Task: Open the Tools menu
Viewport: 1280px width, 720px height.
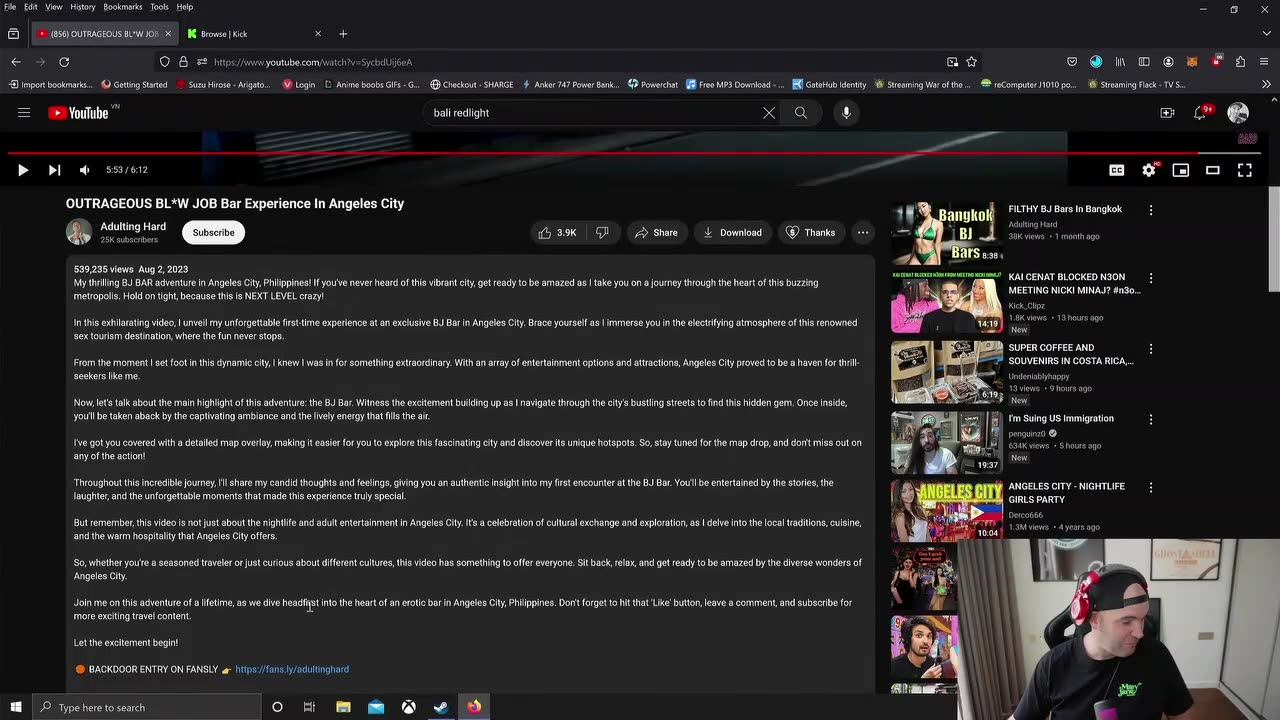Action: 160,7
